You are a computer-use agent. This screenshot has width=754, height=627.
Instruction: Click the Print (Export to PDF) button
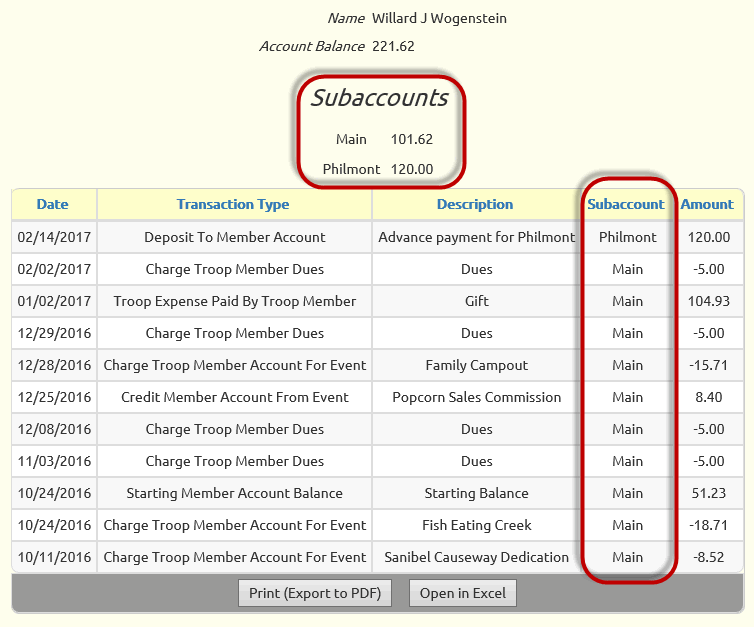[315, 593]
